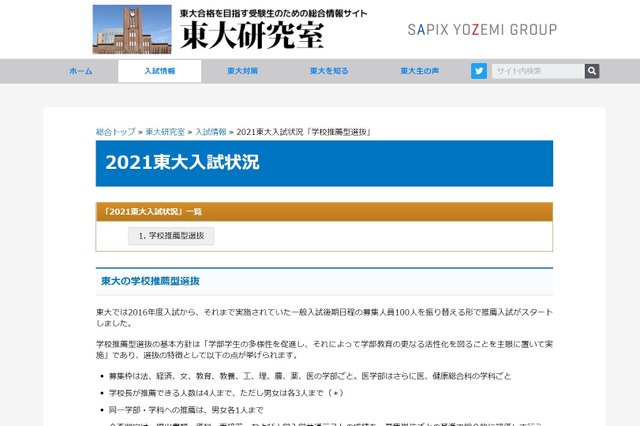Click the 1. 学校推薦型選抜 button
This screenshot has width=640, height=426.
click(171, 236)
